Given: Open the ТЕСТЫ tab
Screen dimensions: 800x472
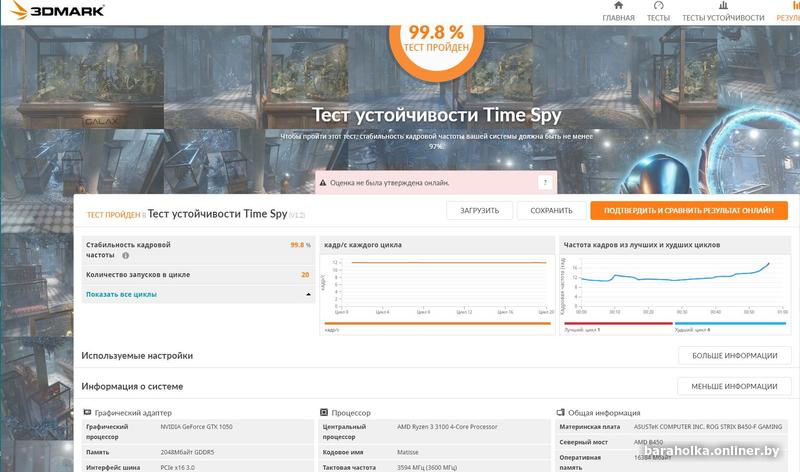Looking at the screenshot, I should coord(658,18).
